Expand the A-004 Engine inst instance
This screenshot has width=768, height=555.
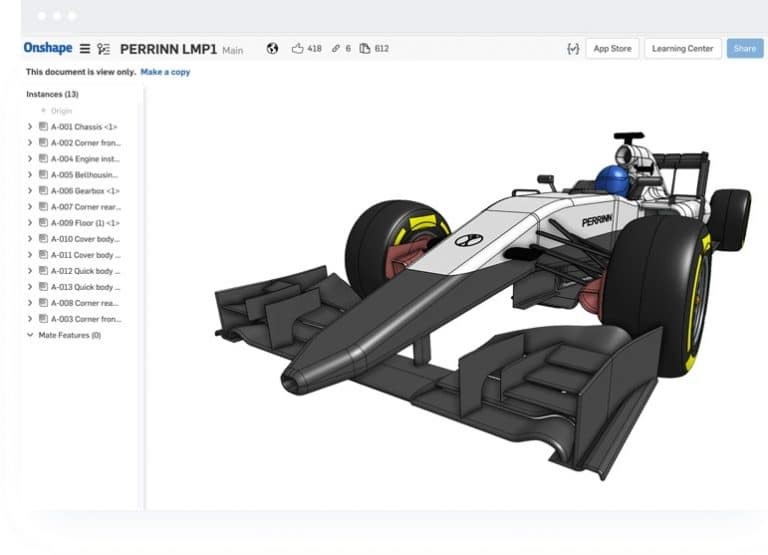(30, 159)
